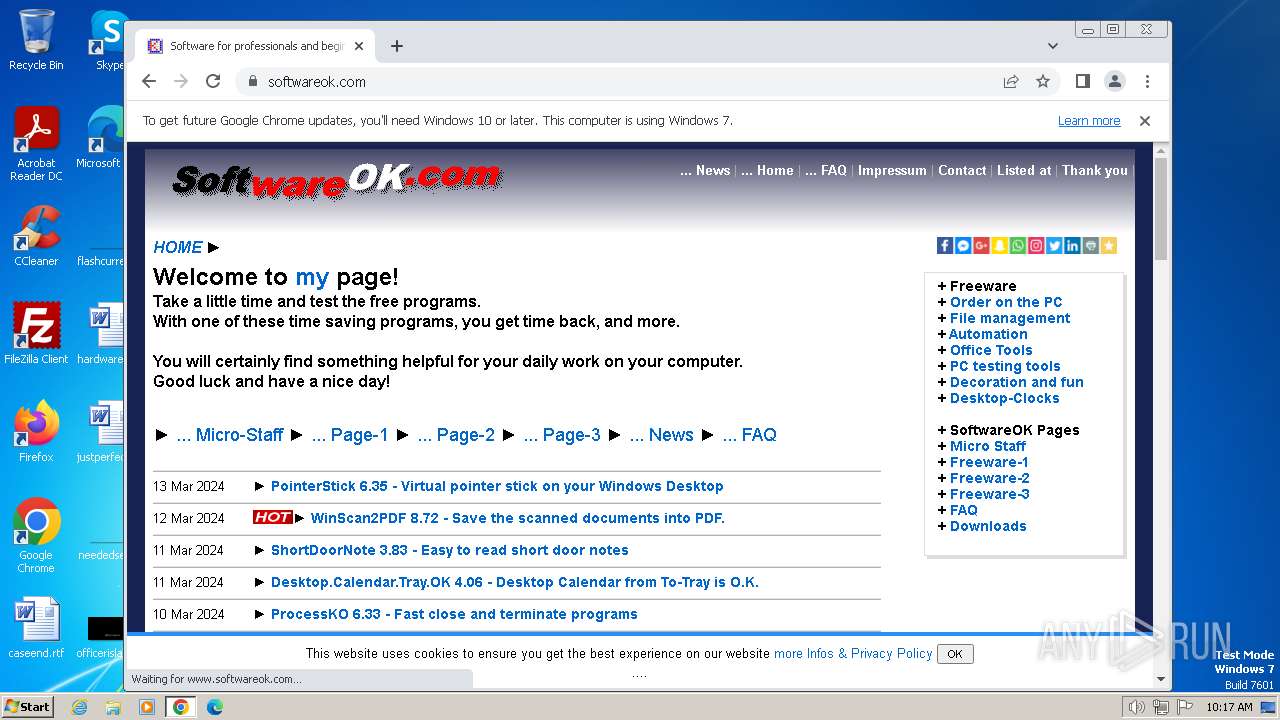The image size is (1280, 720).
Task: Open more Infos & Privacy Policy link
Action: coord(853,653)
